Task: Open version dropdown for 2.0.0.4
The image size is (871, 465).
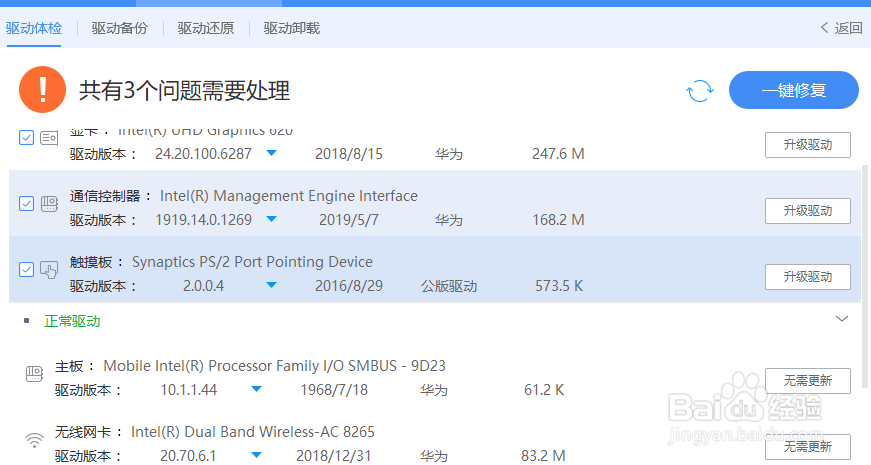Action: [271, 286]
